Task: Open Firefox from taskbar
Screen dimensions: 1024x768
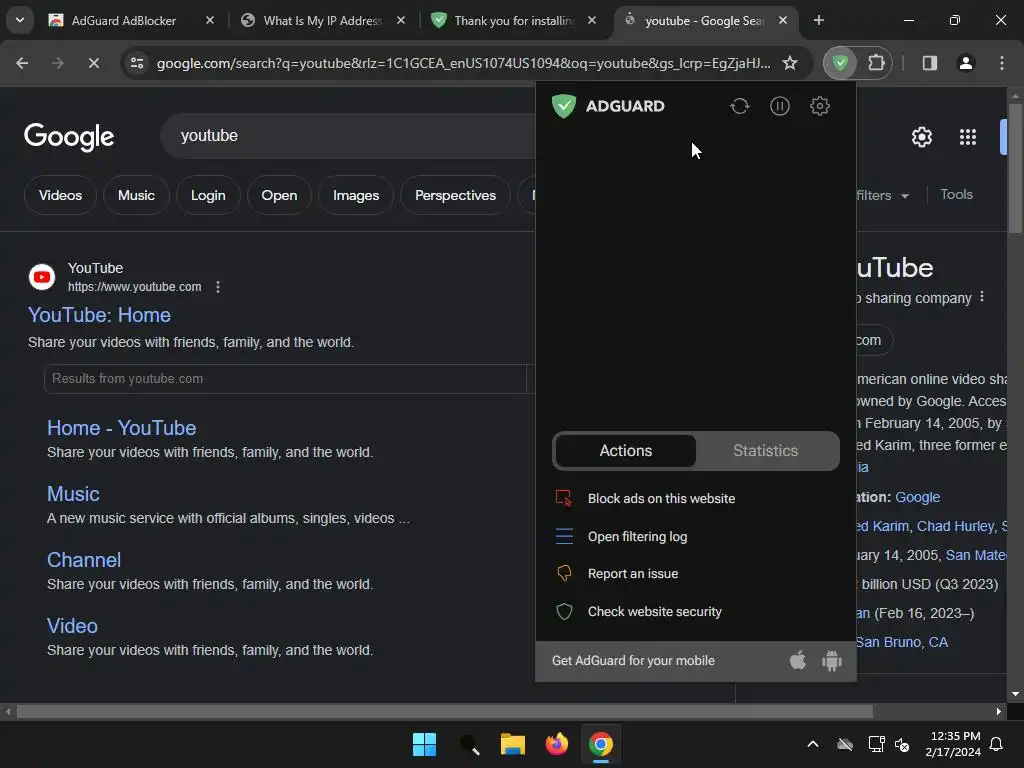Action: (556, 744)
